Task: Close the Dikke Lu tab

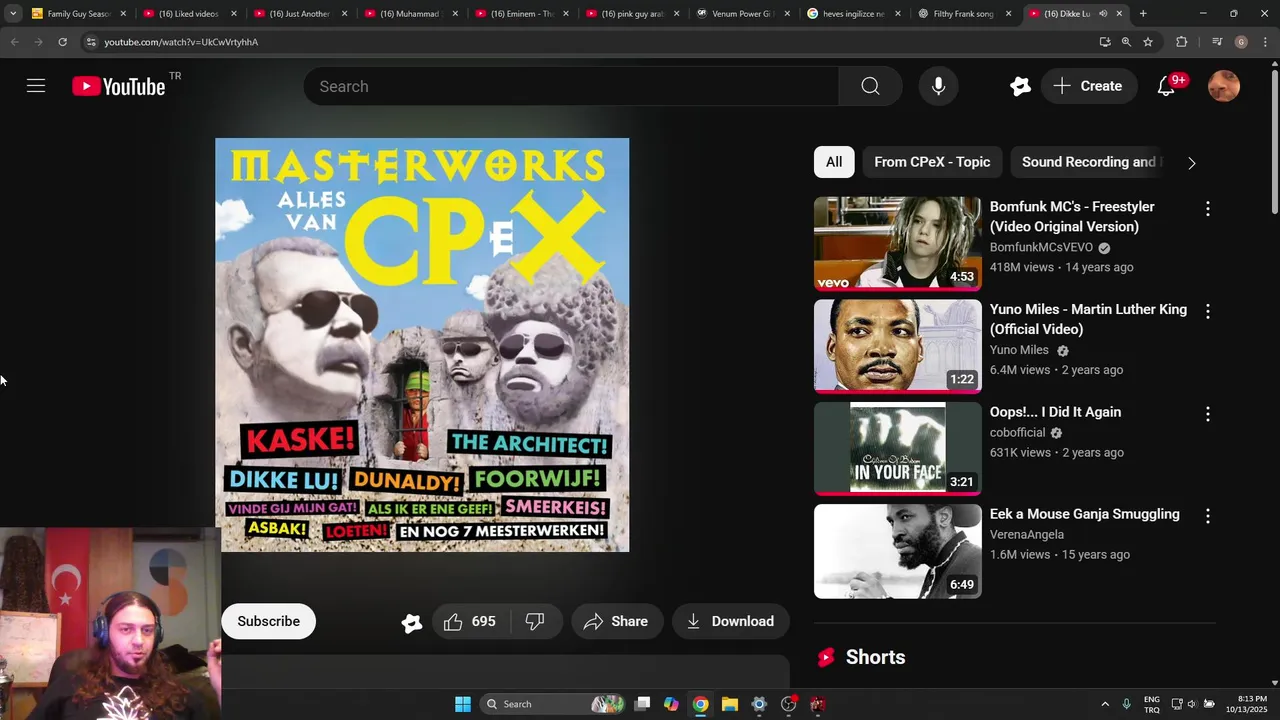Action: 1119,14
